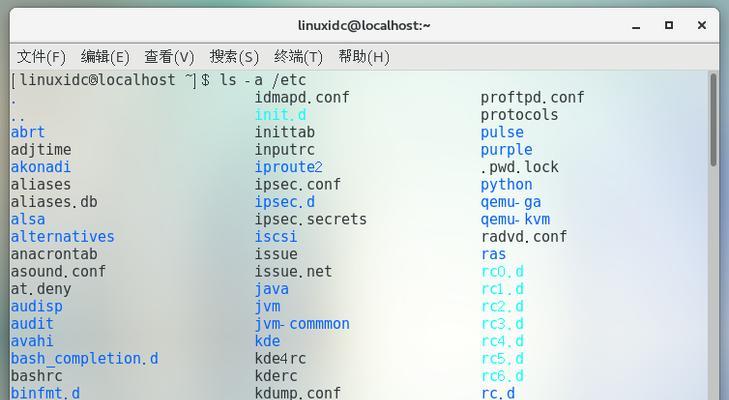729x400 pixels.
Task: Click the 'anacrontab' file entry
Action: point(54,254)
